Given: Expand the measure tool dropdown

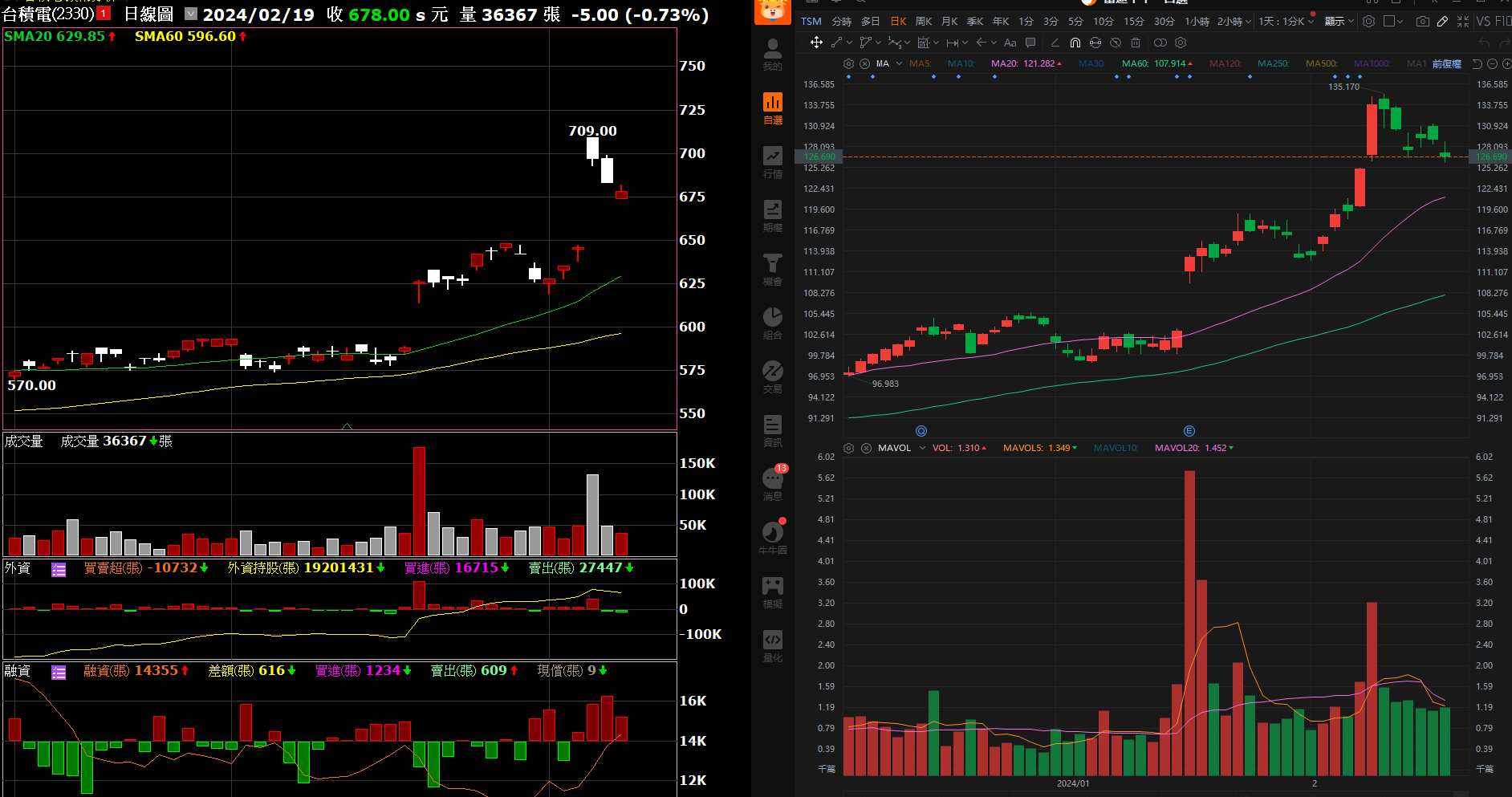Looking at the screenshot, I should [965, 43].
